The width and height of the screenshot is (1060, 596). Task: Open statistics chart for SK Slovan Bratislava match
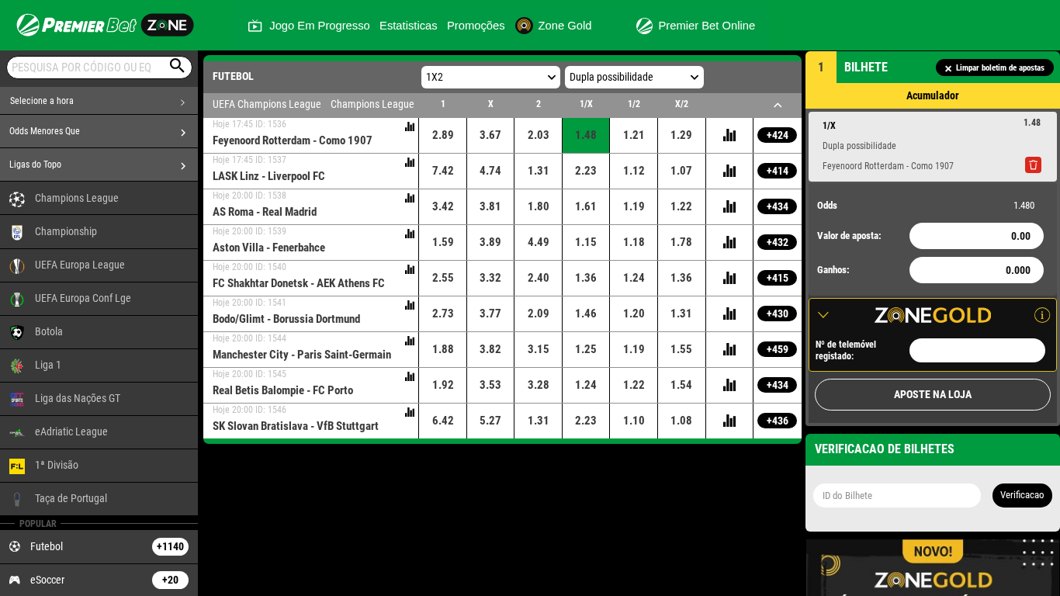[729, 420]
